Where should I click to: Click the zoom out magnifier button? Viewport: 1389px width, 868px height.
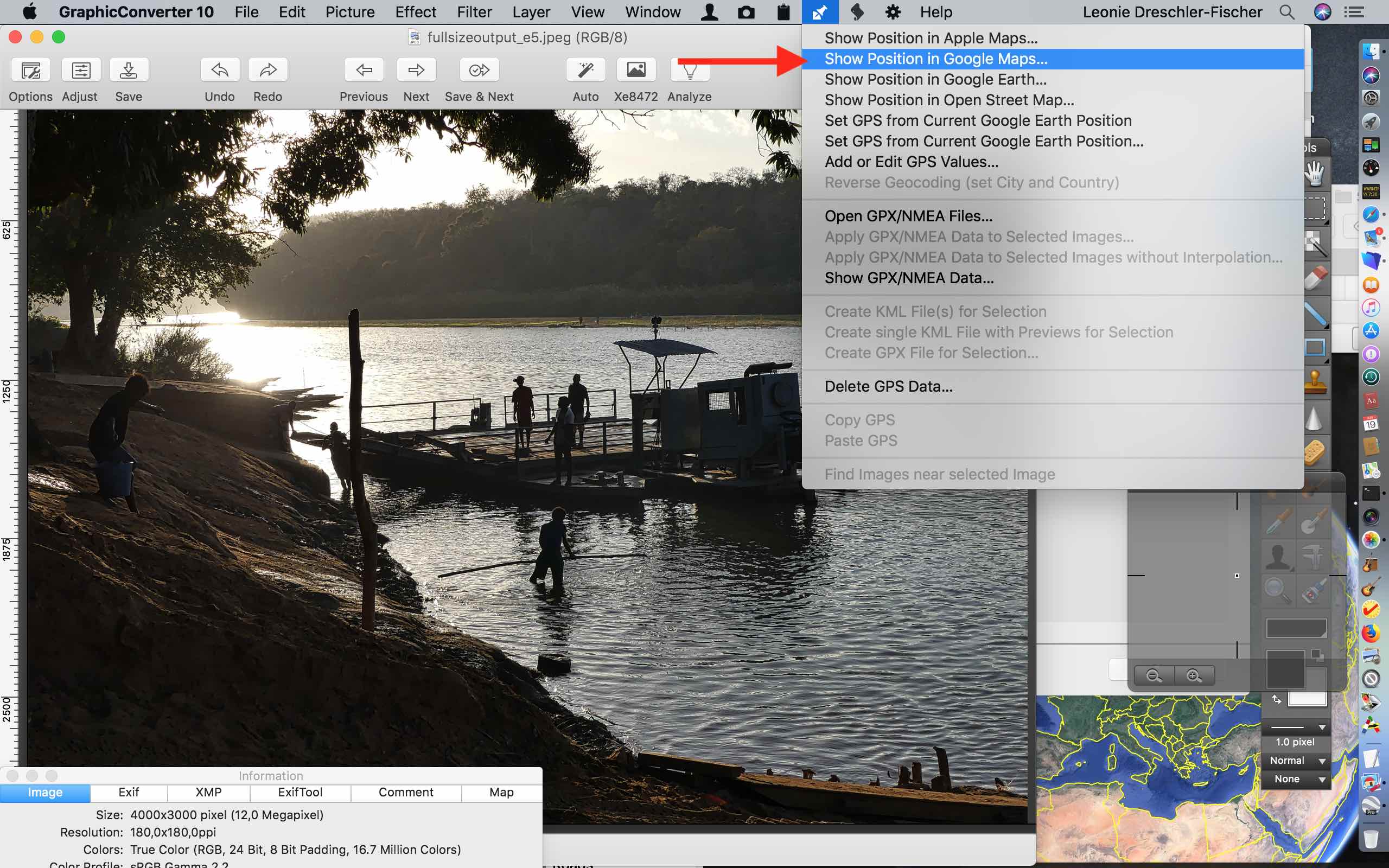pos(1154,675)
